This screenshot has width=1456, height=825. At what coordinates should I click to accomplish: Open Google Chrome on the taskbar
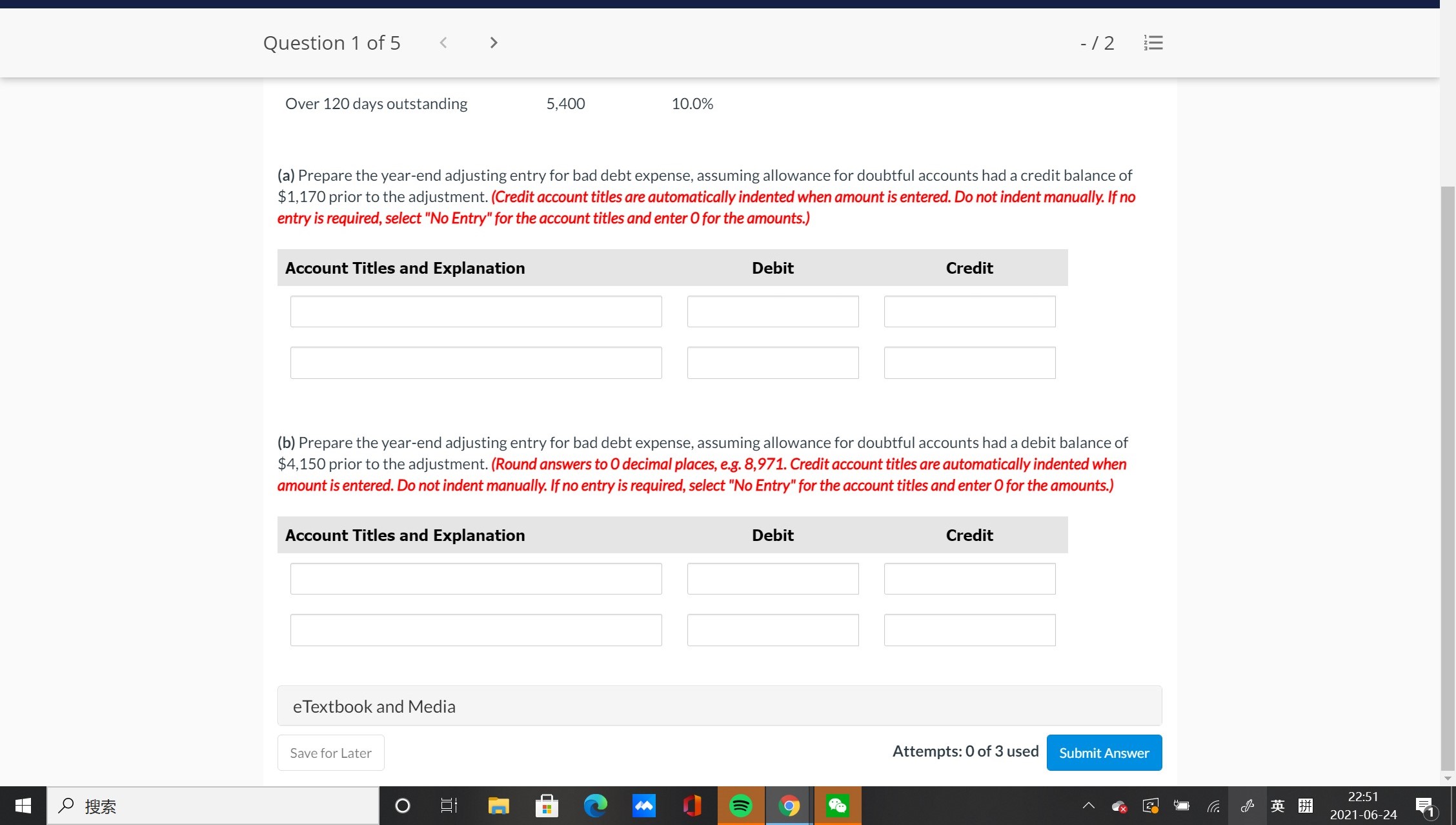789,806
